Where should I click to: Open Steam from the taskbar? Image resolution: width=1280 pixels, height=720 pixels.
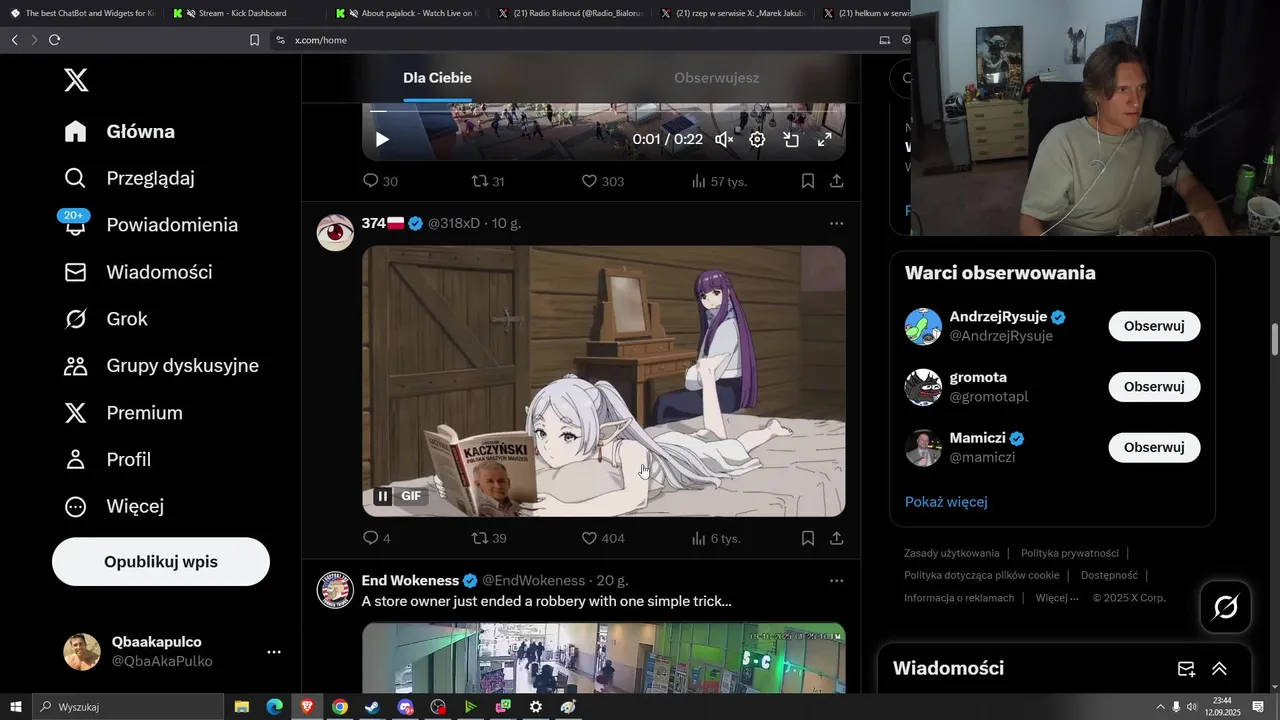coord(372,707)
